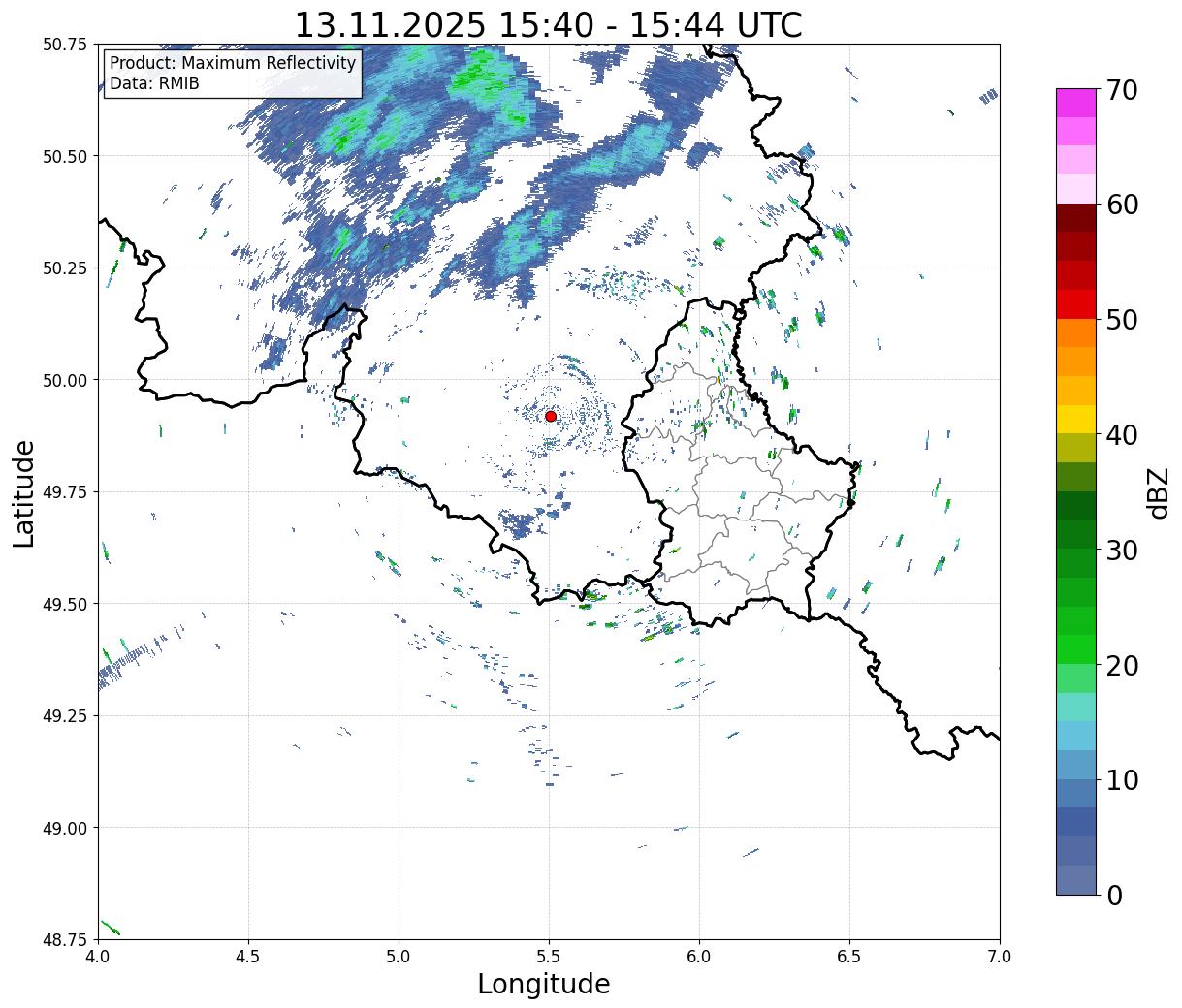
Task: Click the colorbar tick label 10
Action: click(x=1122, y=780)
